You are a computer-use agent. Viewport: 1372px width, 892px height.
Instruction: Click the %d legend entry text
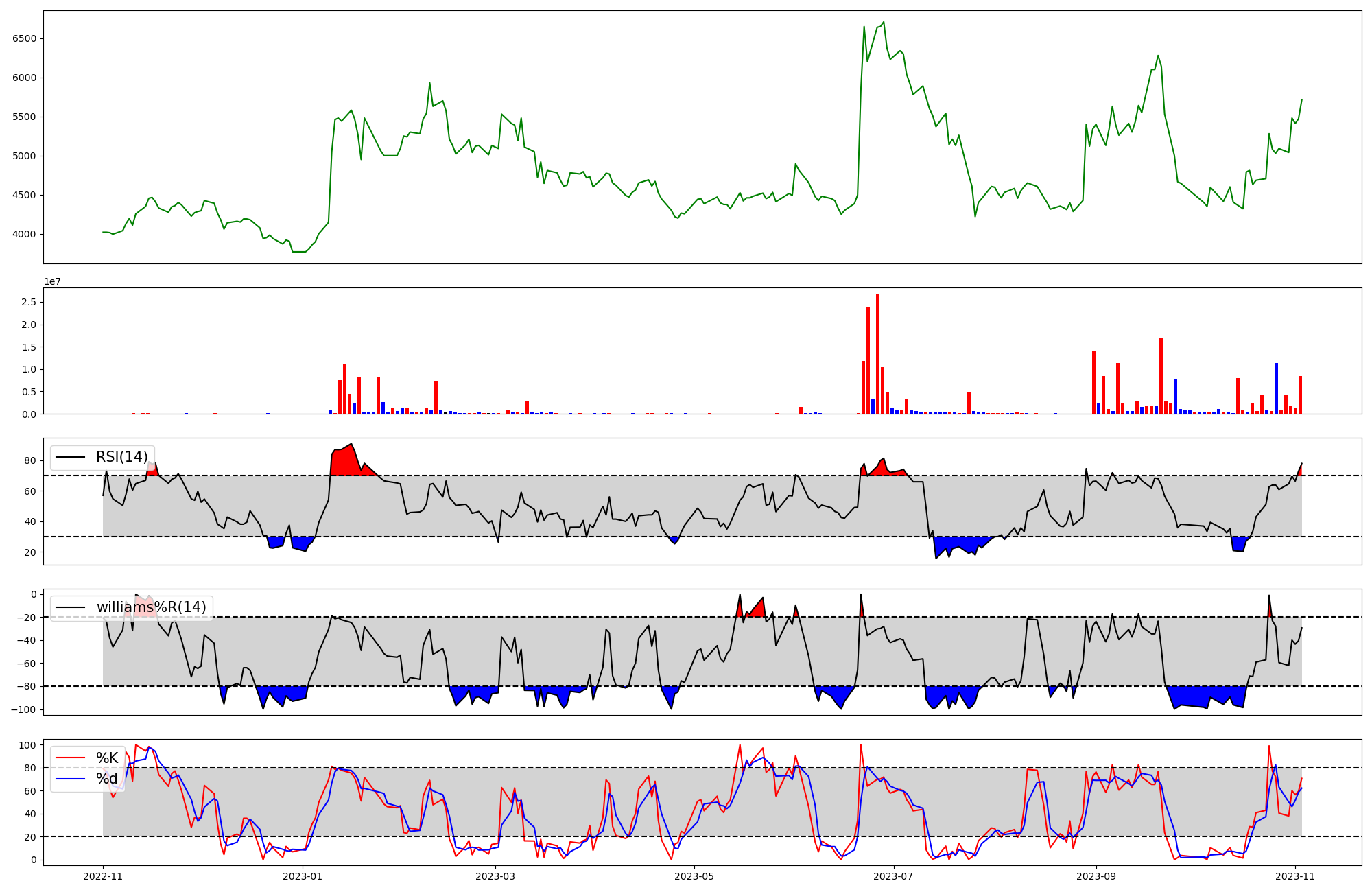point(107,778)
